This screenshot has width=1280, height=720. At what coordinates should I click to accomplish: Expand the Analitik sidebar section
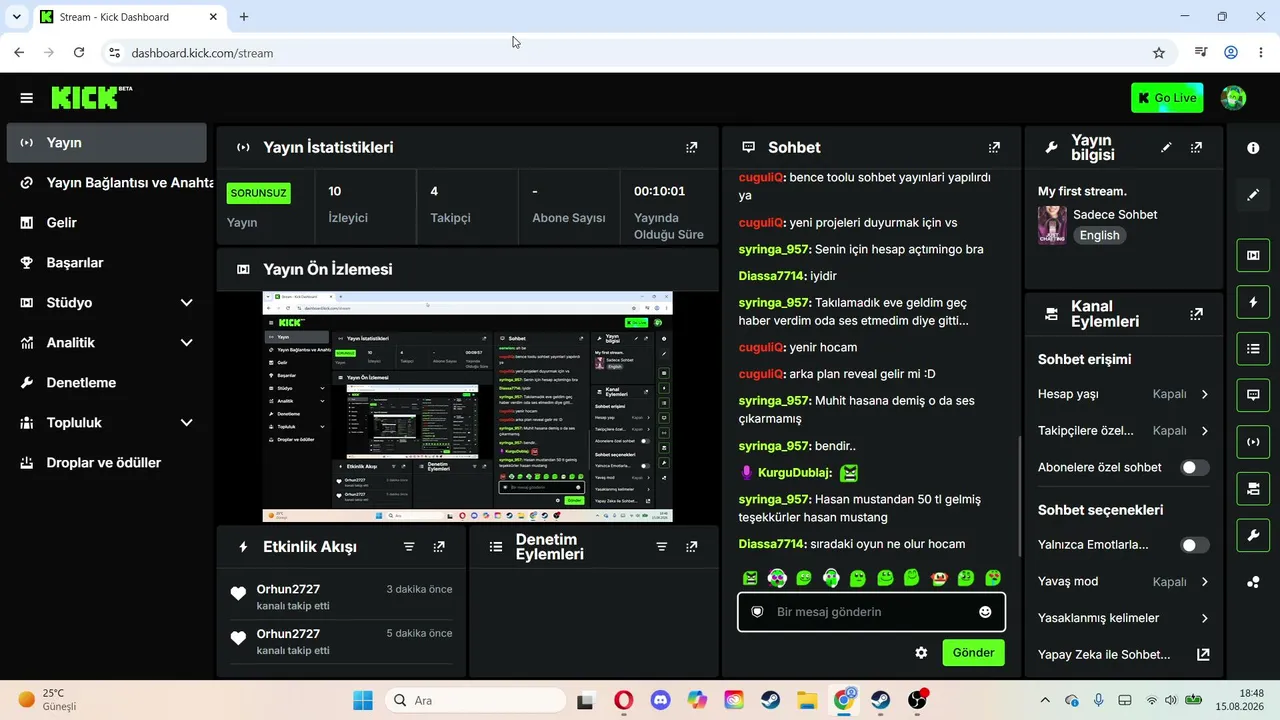click(186, 343)
